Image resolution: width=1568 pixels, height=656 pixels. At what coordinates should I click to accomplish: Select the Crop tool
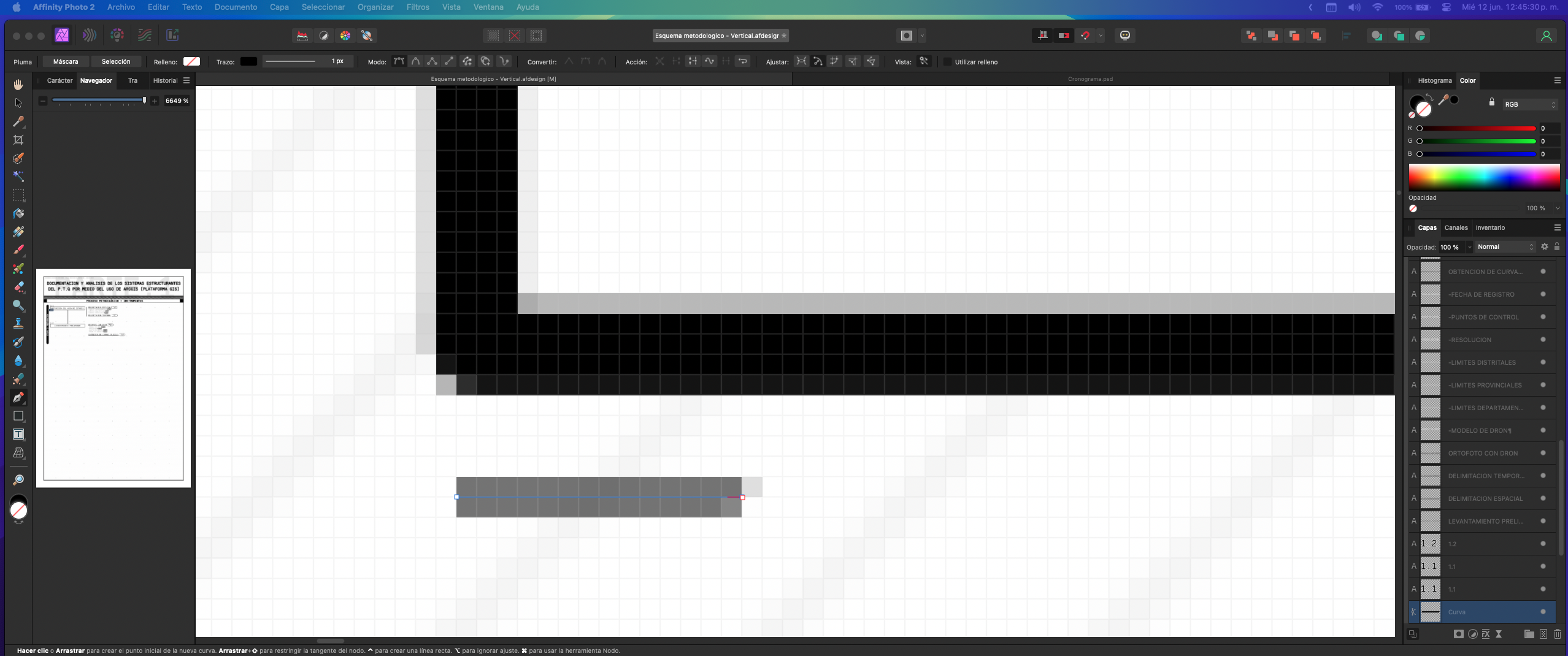18,140
